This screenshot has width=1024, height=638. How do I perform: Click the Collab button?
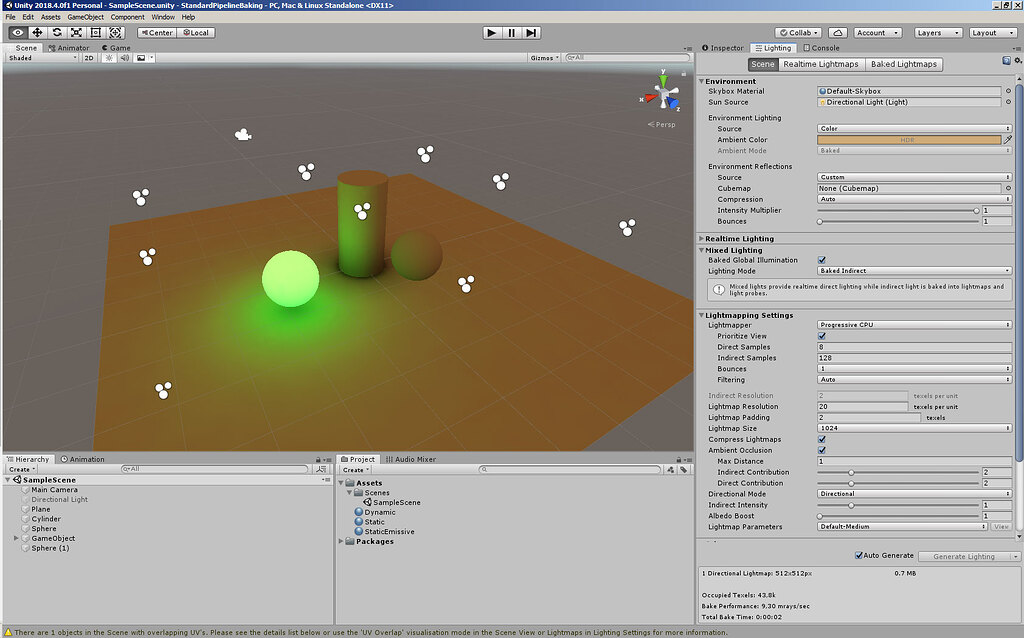point(797,32)
